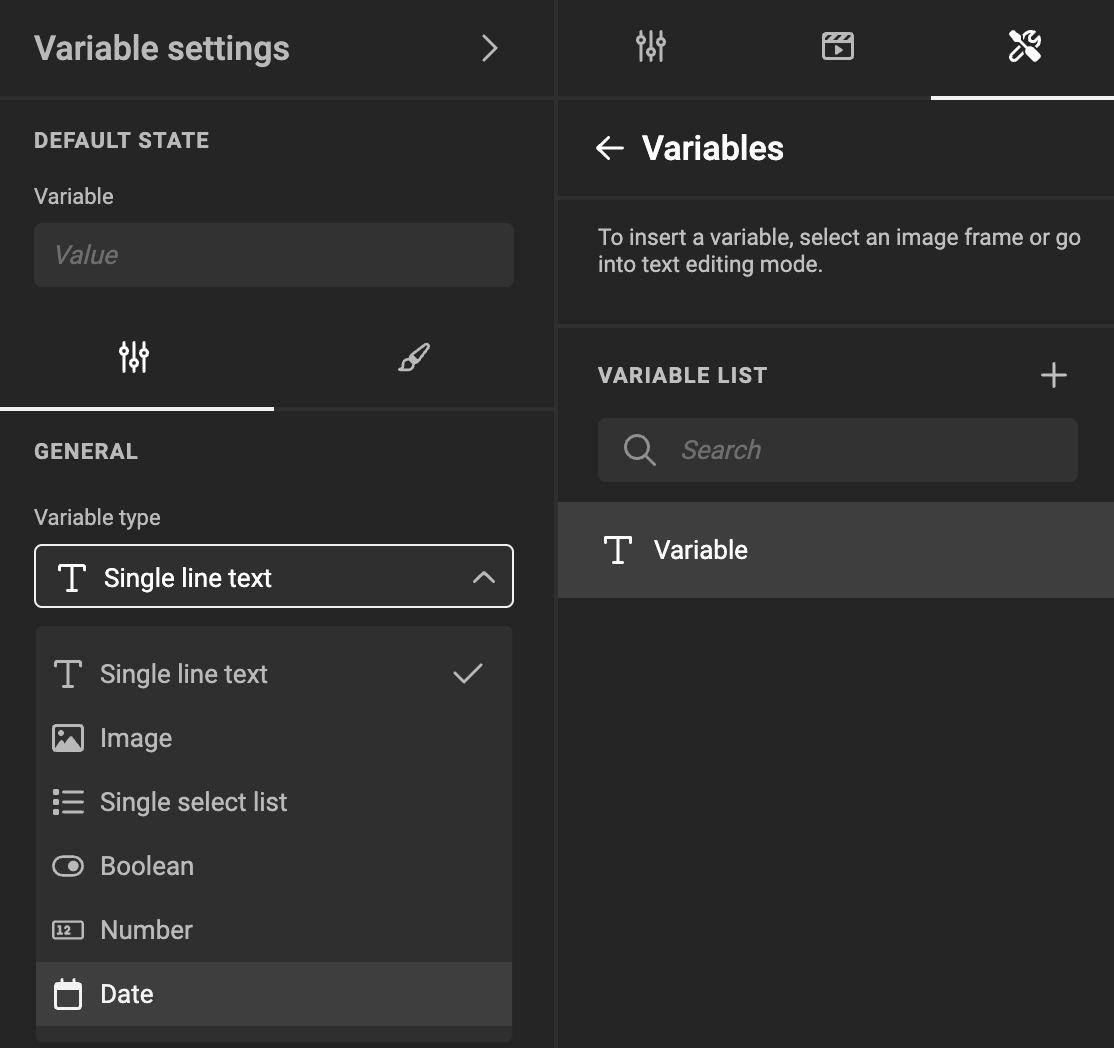This screenshot has height=1048, width=1114.
Task: Choose Image variable type
Action: (x=274, y=738)
